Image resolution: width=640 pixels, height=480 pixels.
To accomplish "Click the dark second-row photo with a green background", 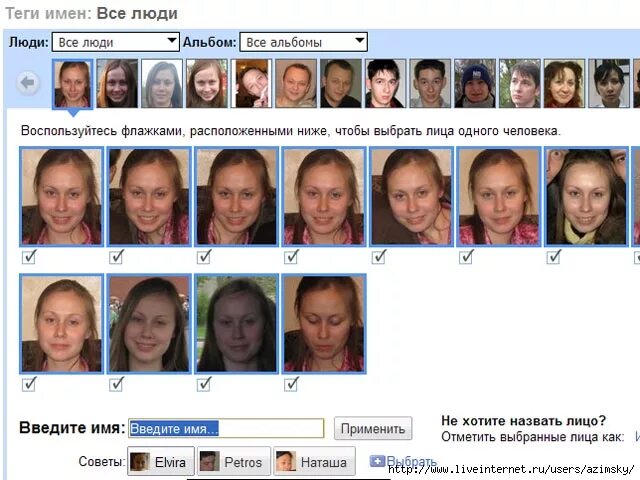I will pos(237,324).
